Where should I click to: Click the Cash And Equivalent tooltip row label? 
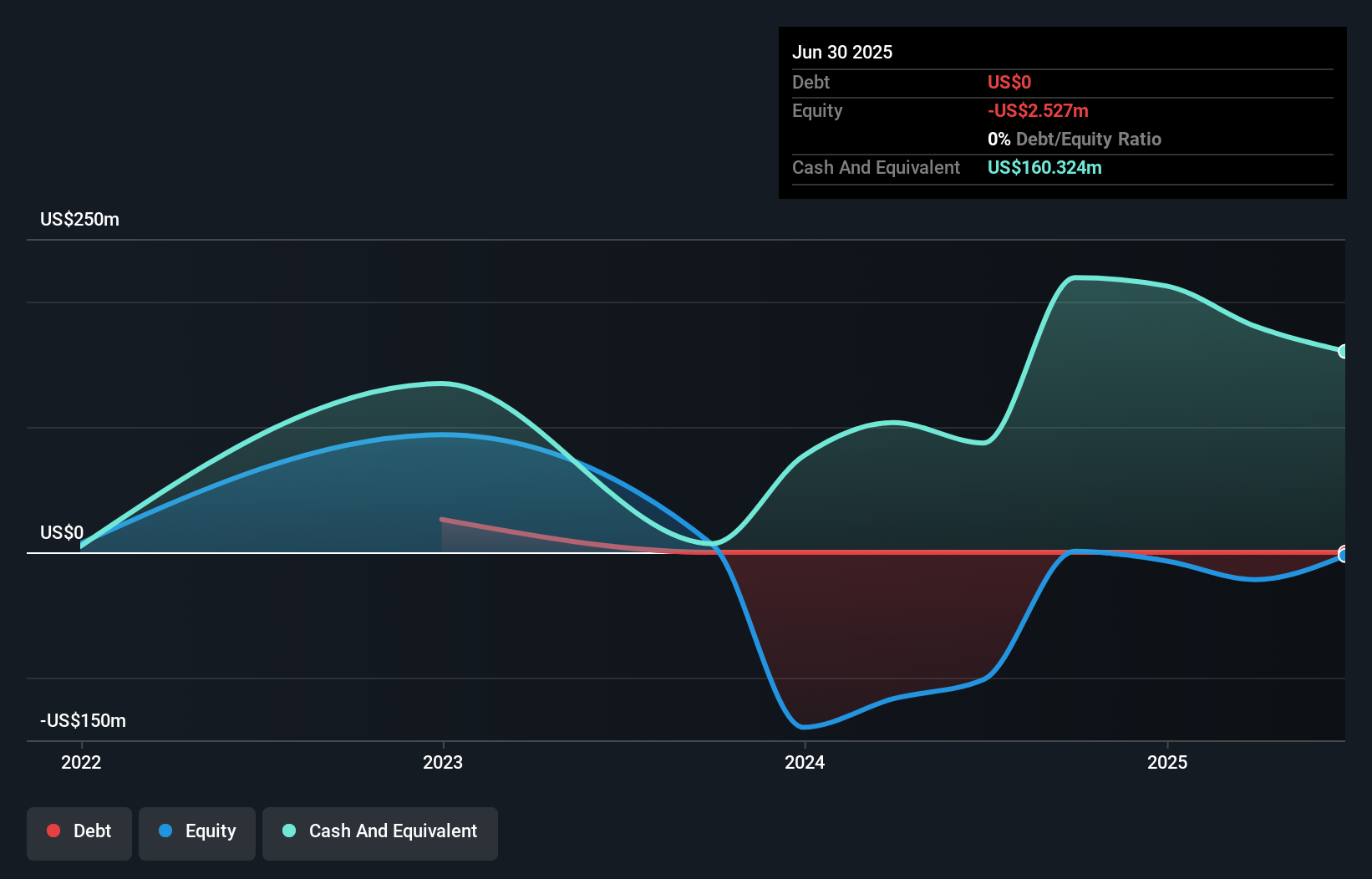[x=876, y=167]
